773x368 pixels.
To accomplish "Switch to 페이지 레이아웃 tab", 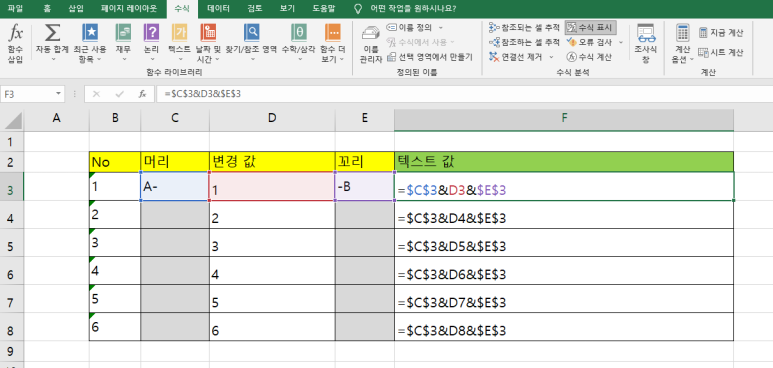I will pyautogui.click(x=129, y=8).
